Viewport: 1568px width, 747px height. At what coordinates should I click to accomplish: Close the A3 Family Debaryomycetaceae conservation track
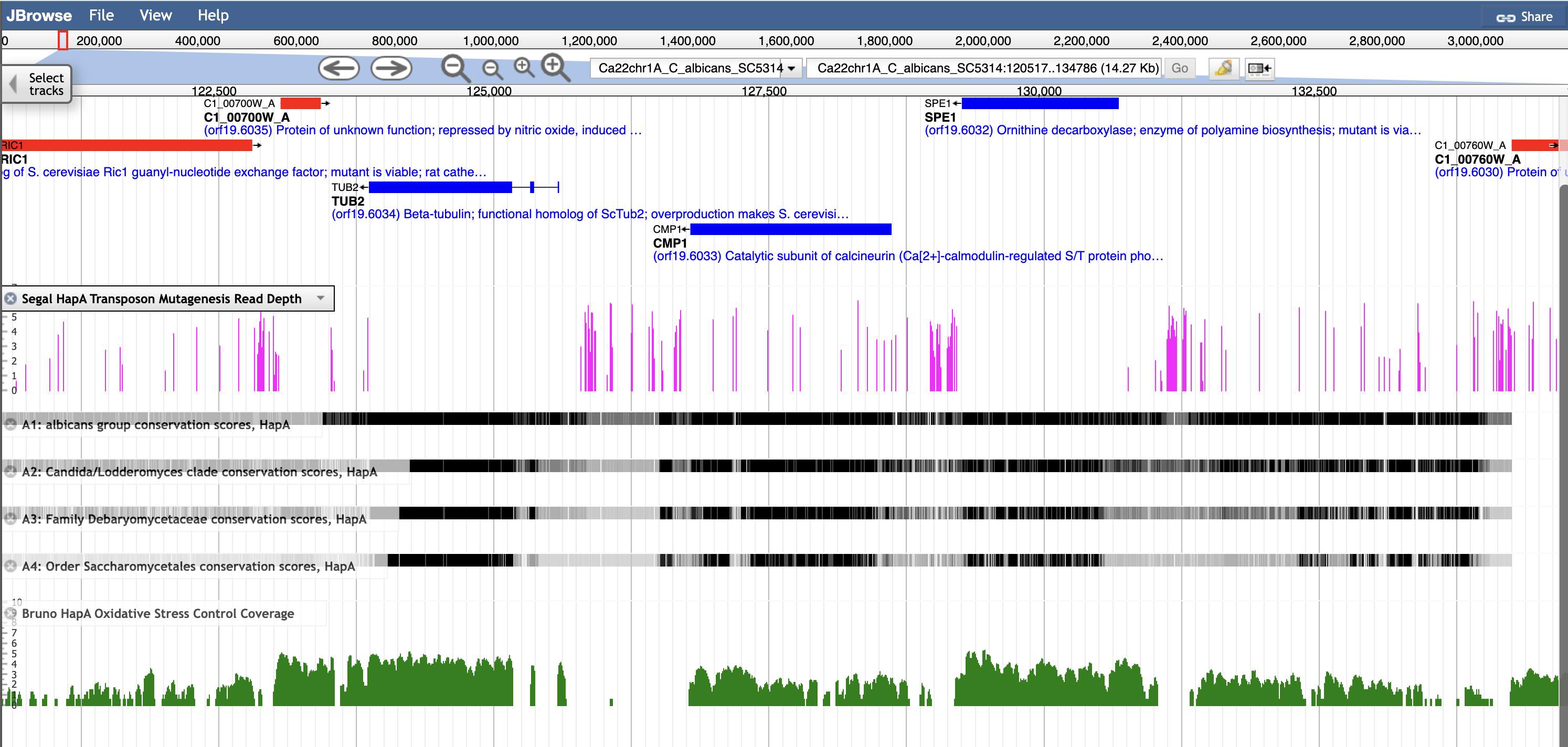10,519
